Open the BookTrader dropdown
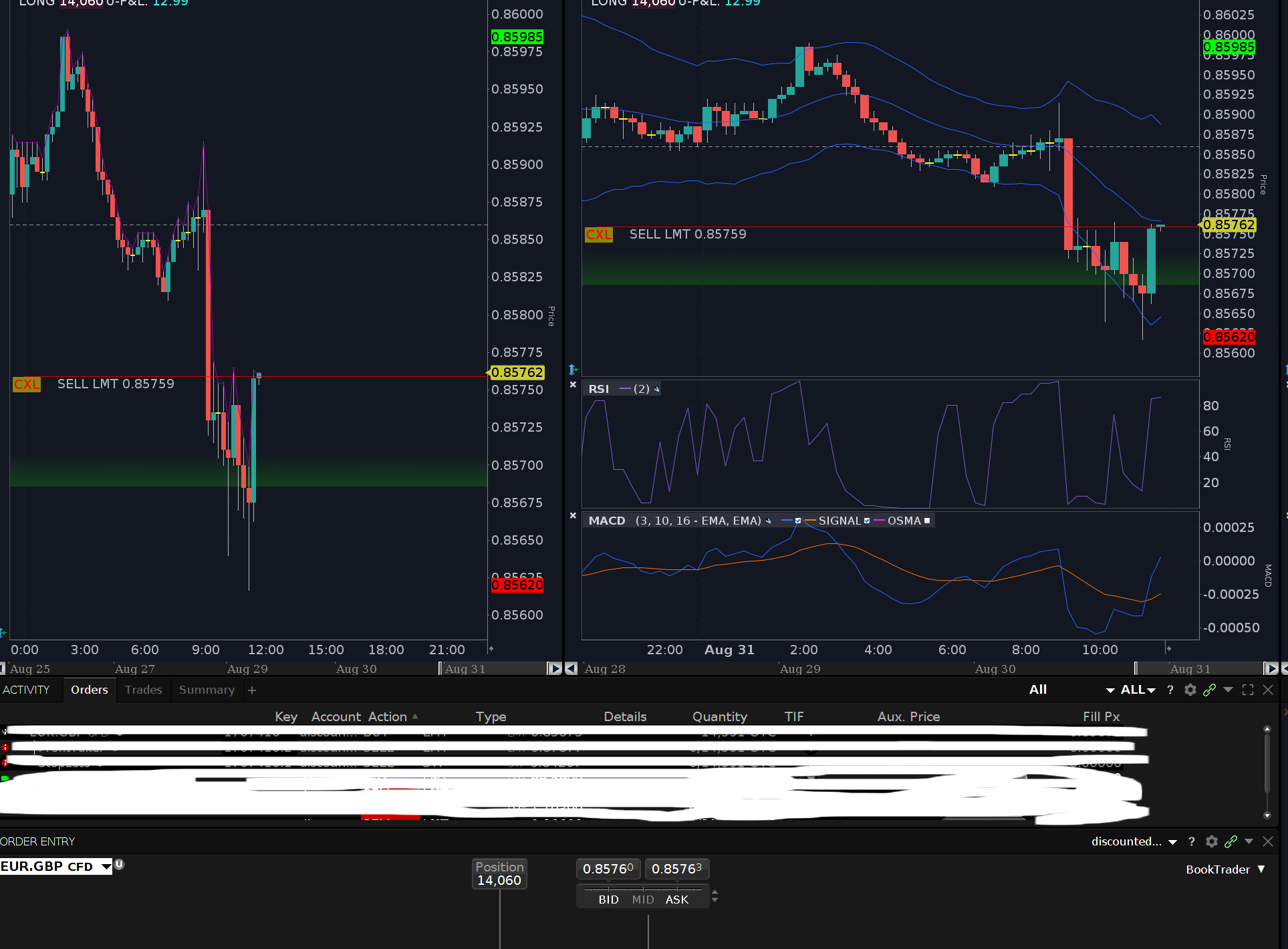1288x949 pixels. point(1226,869)
